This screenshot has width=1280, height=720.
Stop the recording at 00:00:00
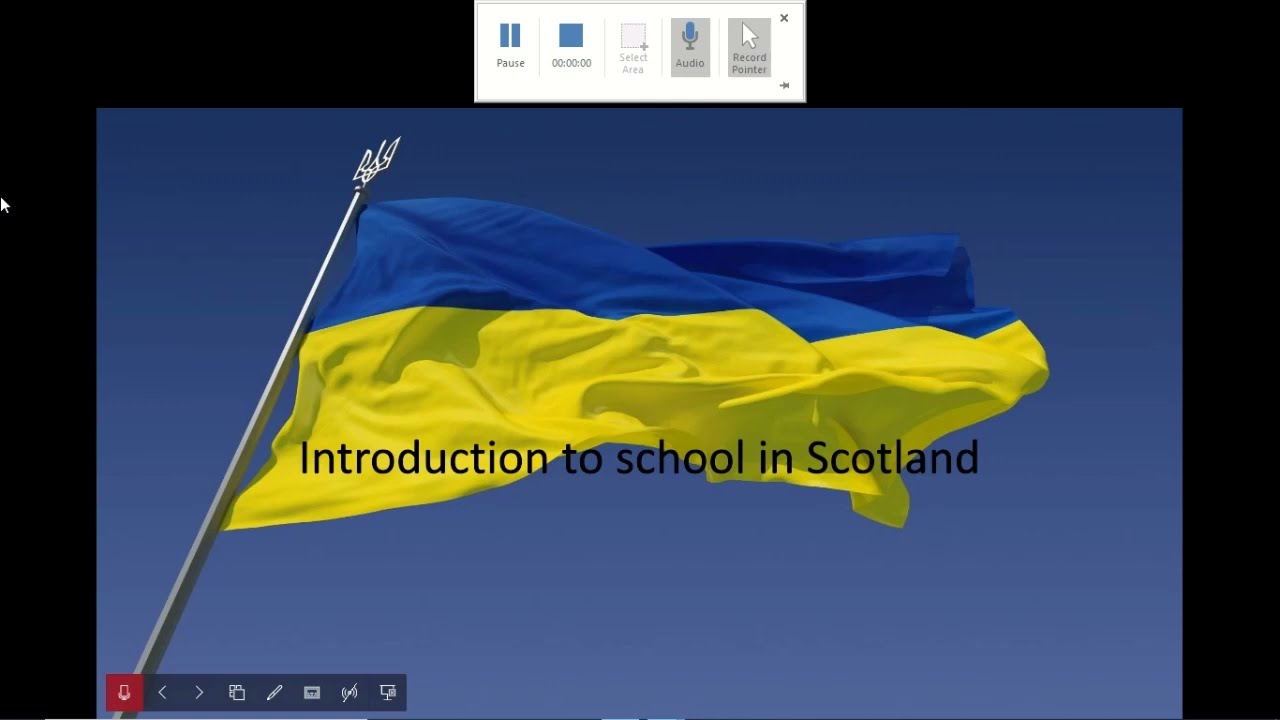(x=571, y=47)
